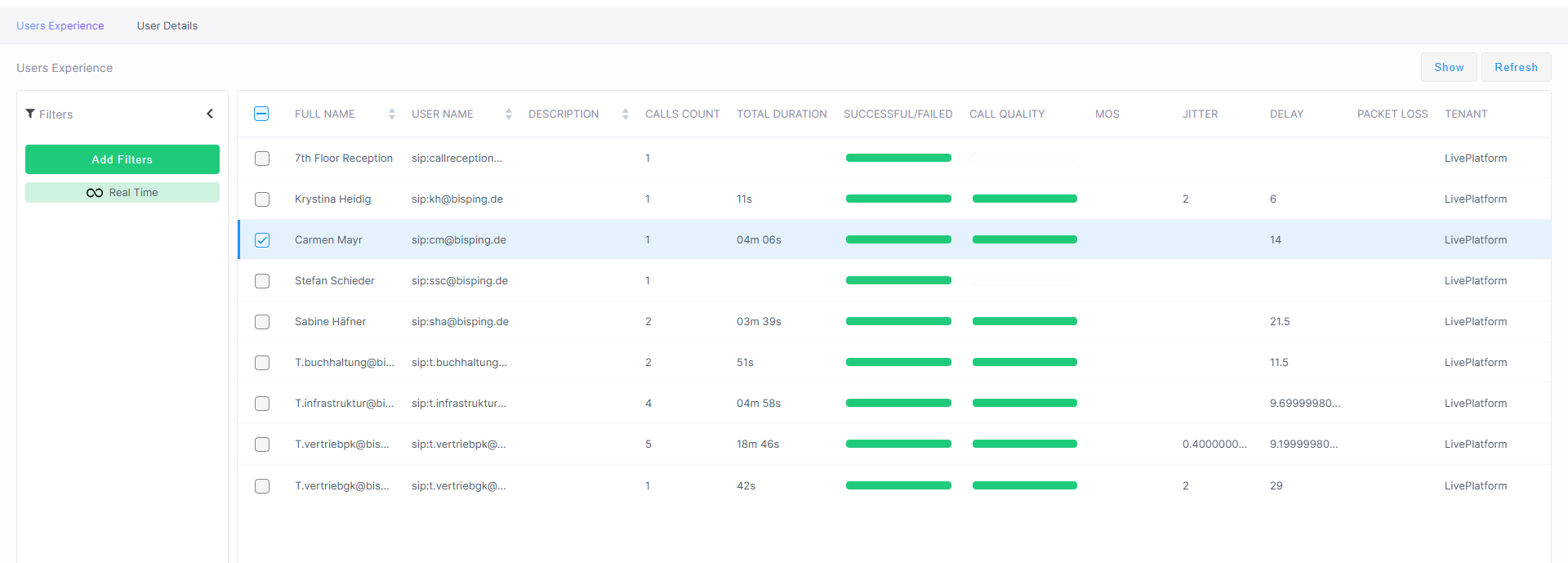1568x563 pixels.
Task: Click the Real Time infinity icon
Action: click(95, 193)
